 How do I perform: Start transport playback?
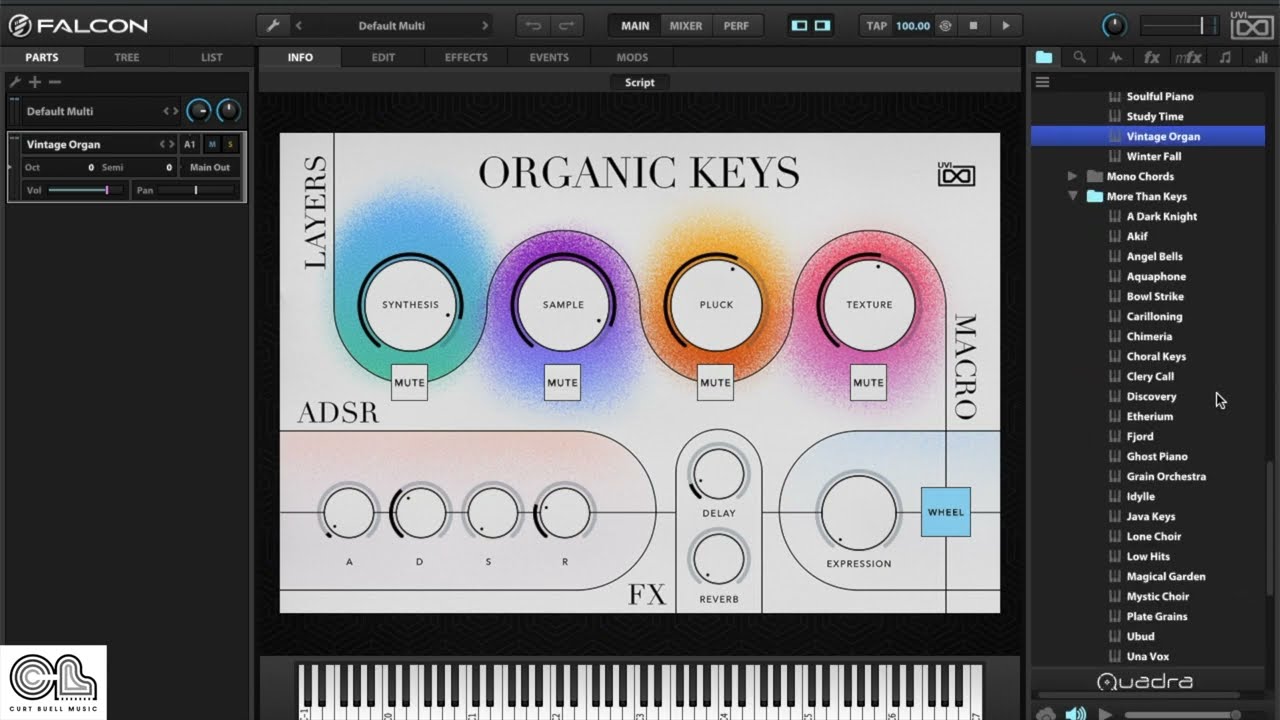pos(1006,26)
